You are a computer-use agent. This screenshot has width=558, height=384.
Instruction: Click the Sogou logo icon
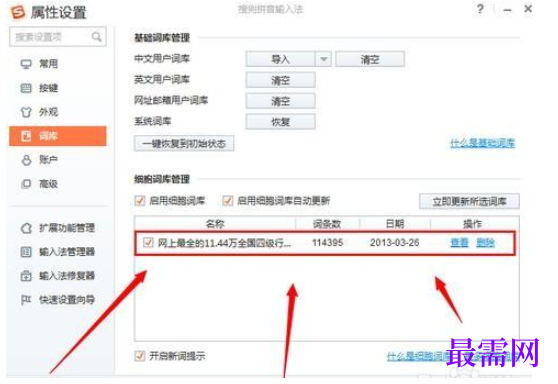pos(18,12)
